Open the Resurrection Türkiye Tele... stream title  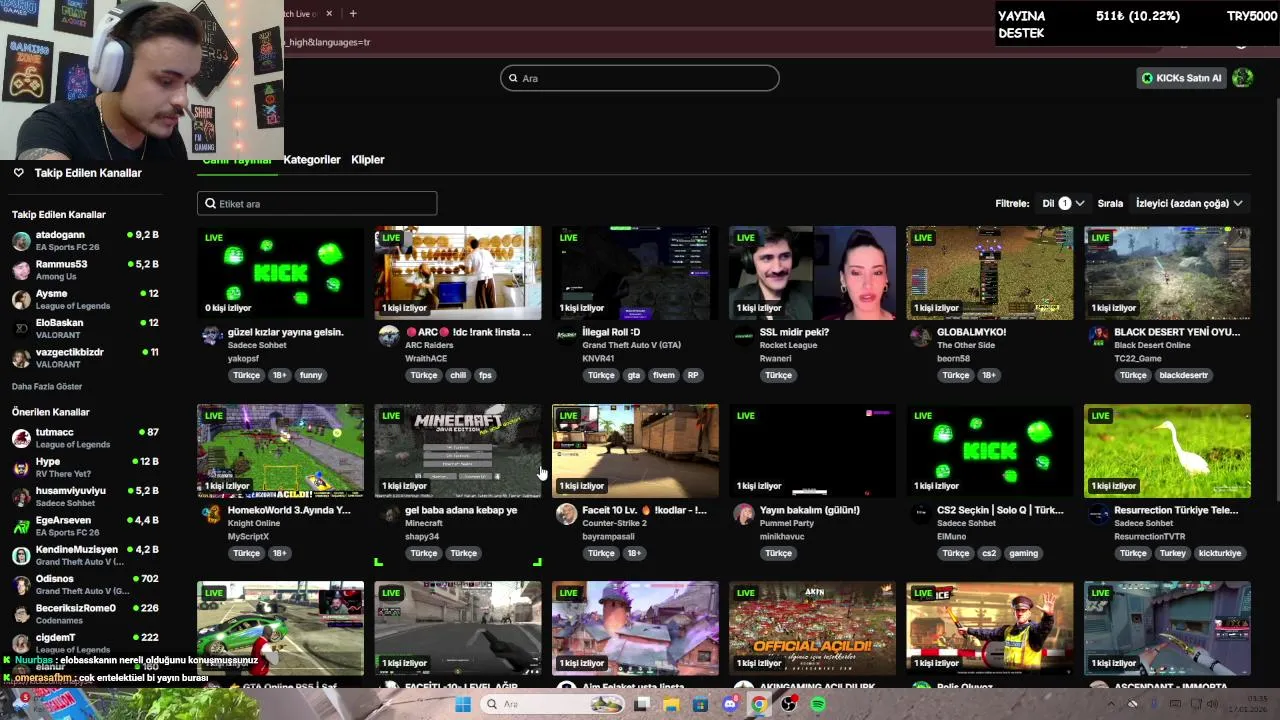pyautogui.click(x=1176, y=510)
